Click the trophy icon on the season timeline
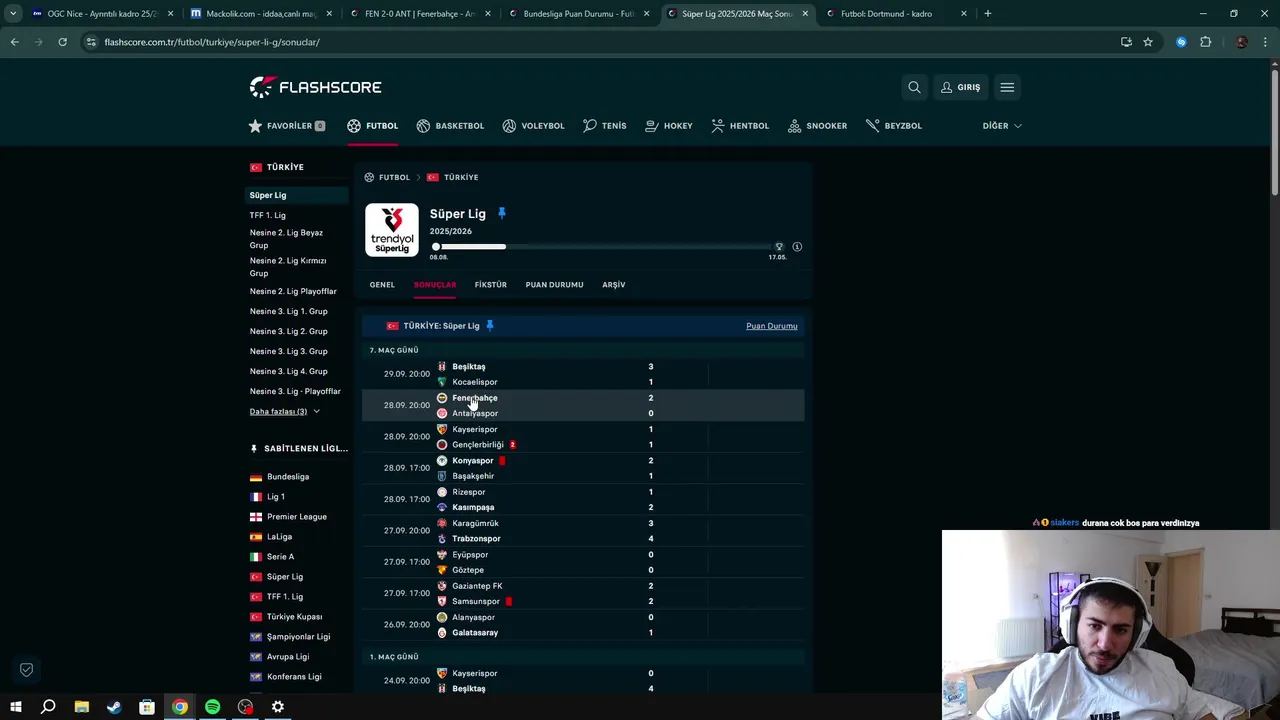 (779, 246)
